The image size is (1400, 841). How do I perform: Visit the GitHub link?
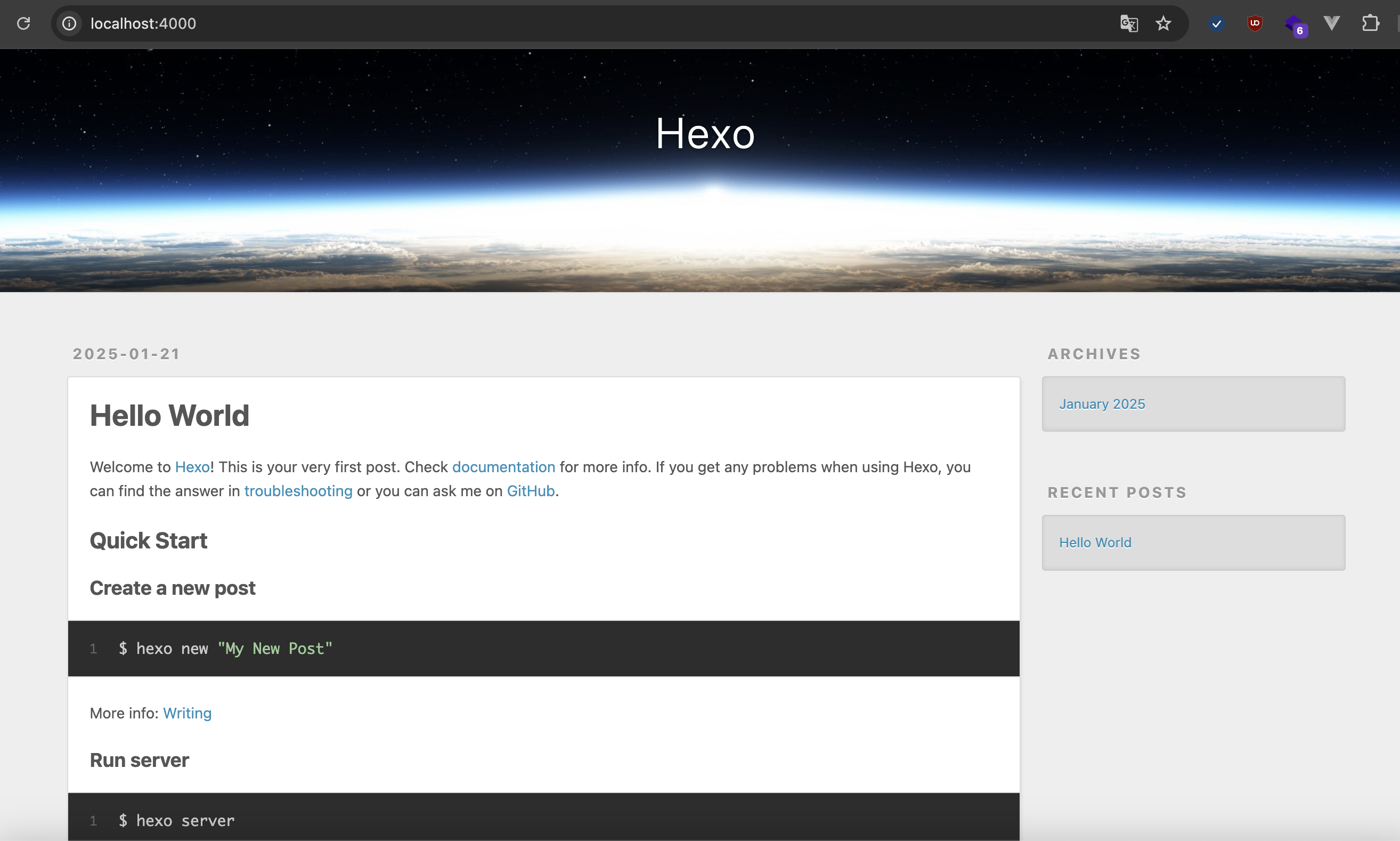[531, 491]
